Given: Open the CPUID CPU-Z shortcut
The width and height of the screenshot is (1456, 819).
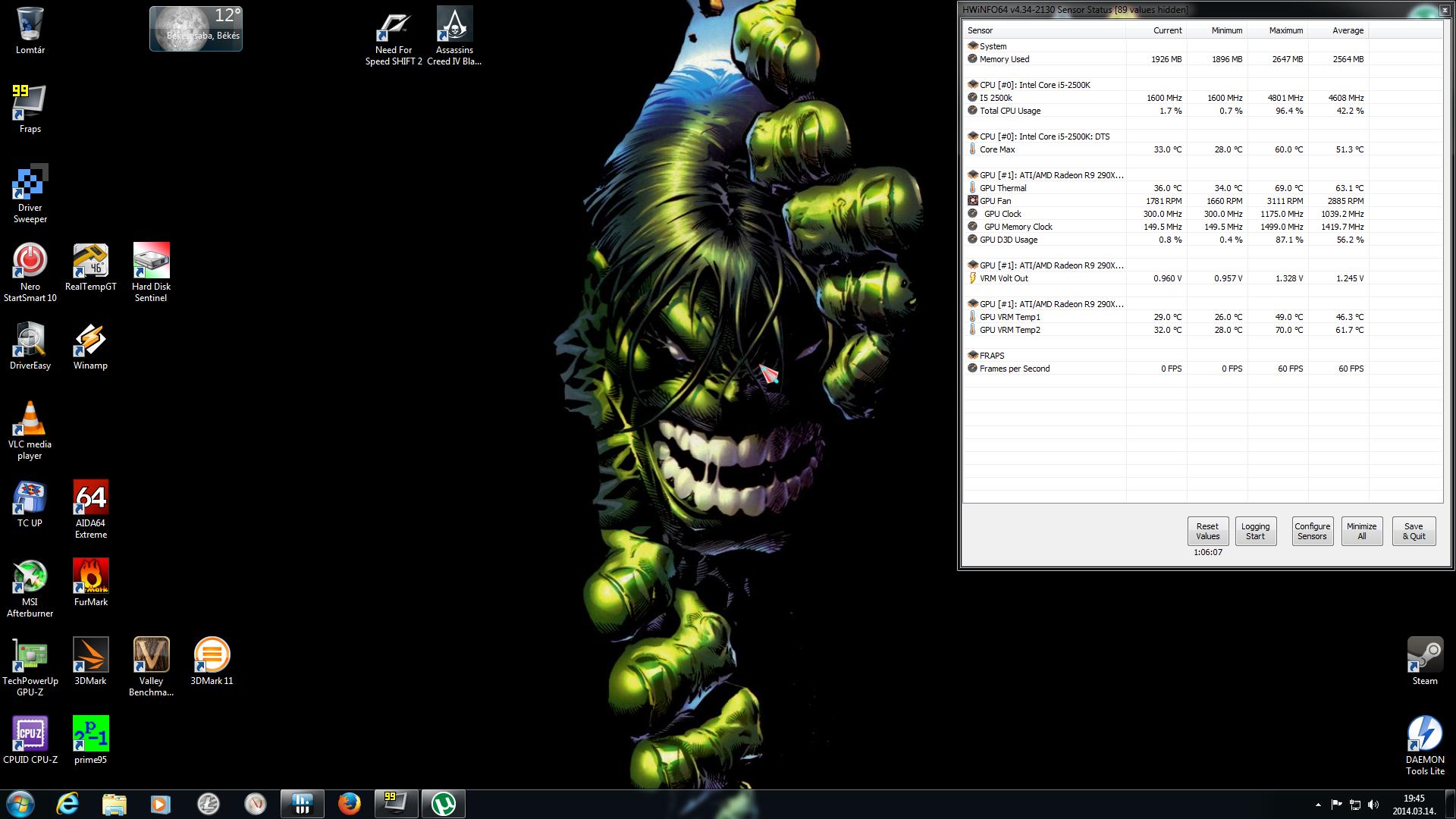Looking at the screenshot, I should 30,740.
